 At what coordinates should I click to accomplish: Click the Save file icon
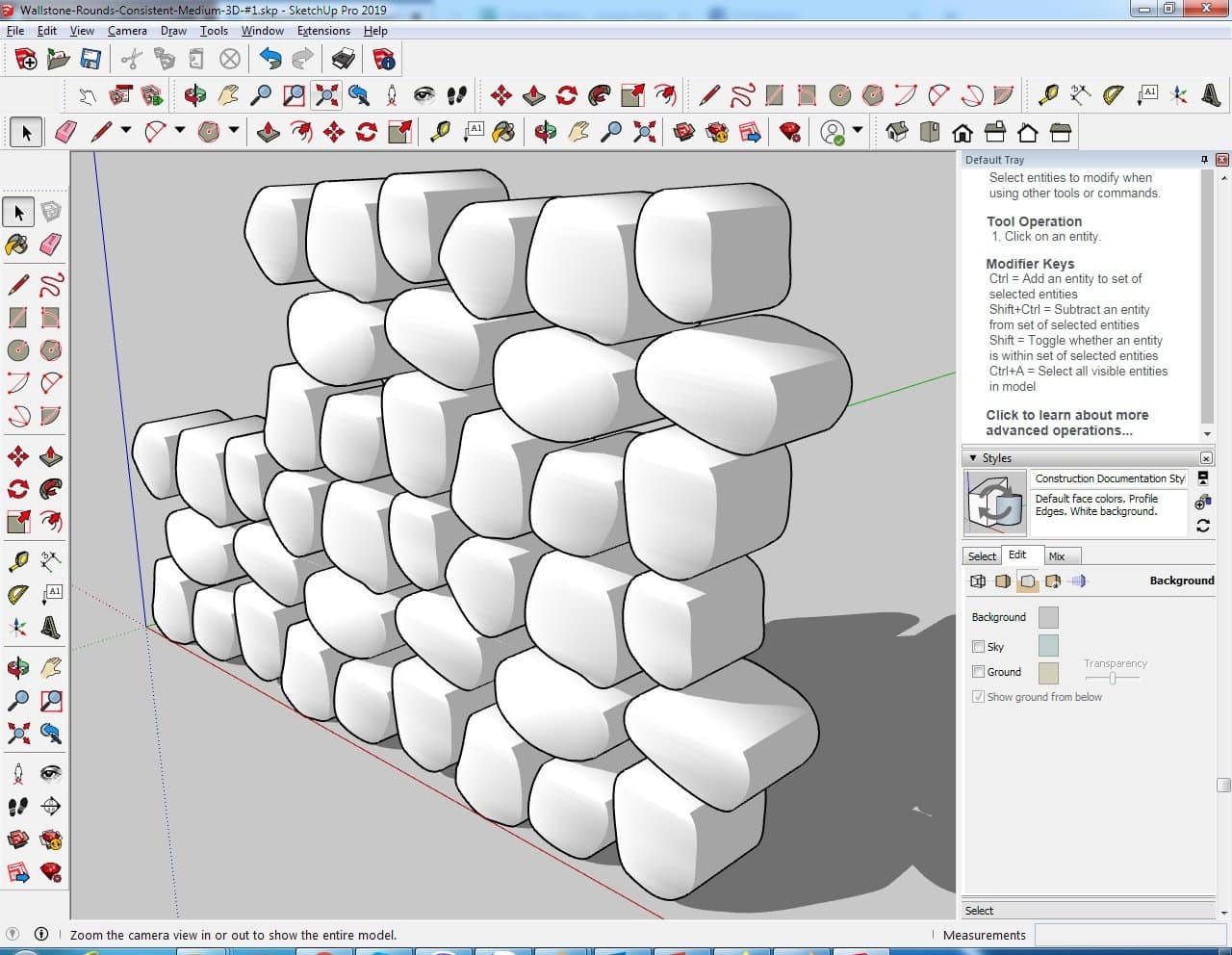(x=90, y=60)
